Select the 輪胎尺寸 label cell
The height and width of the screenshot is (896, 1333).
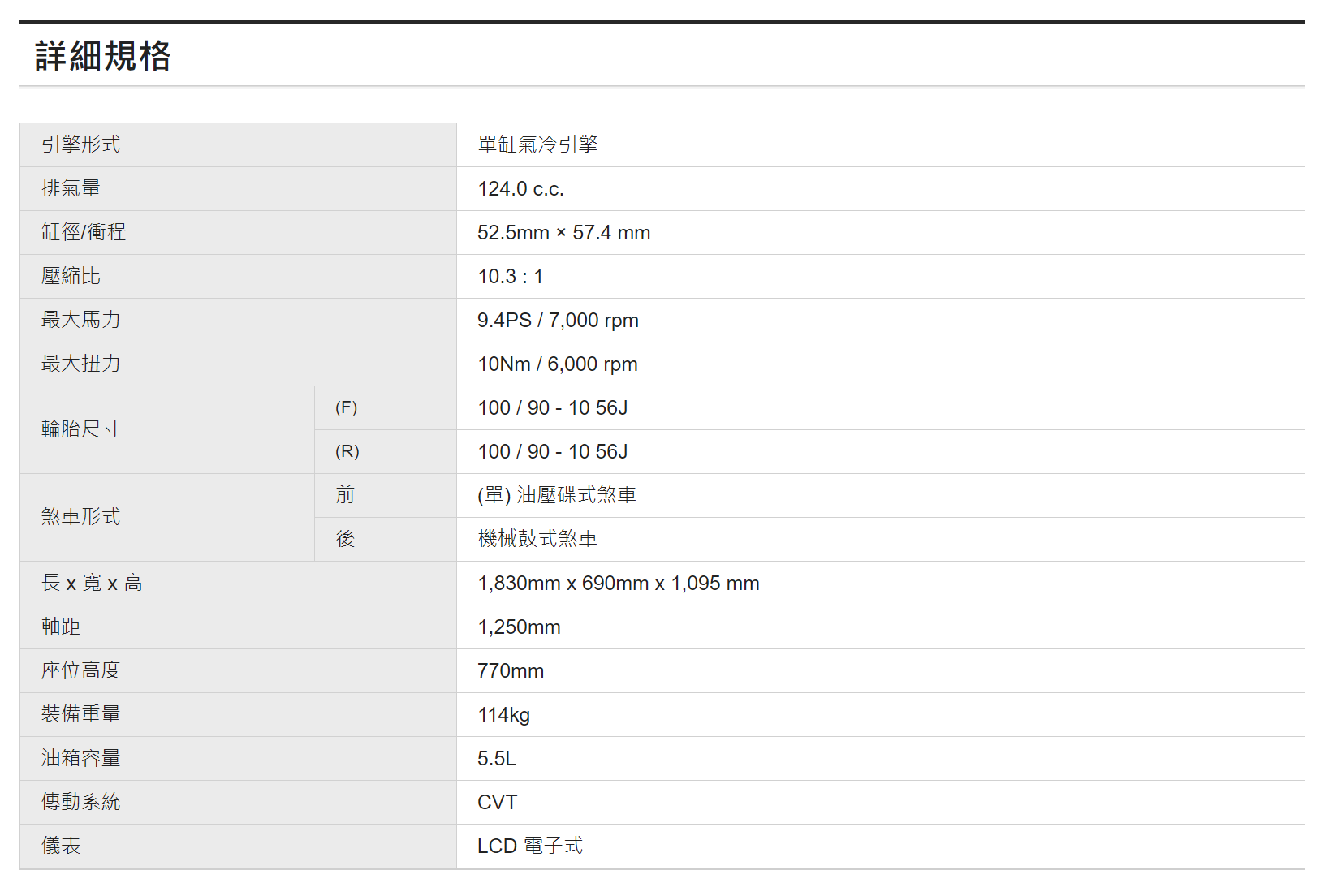(x=81, y=429)
